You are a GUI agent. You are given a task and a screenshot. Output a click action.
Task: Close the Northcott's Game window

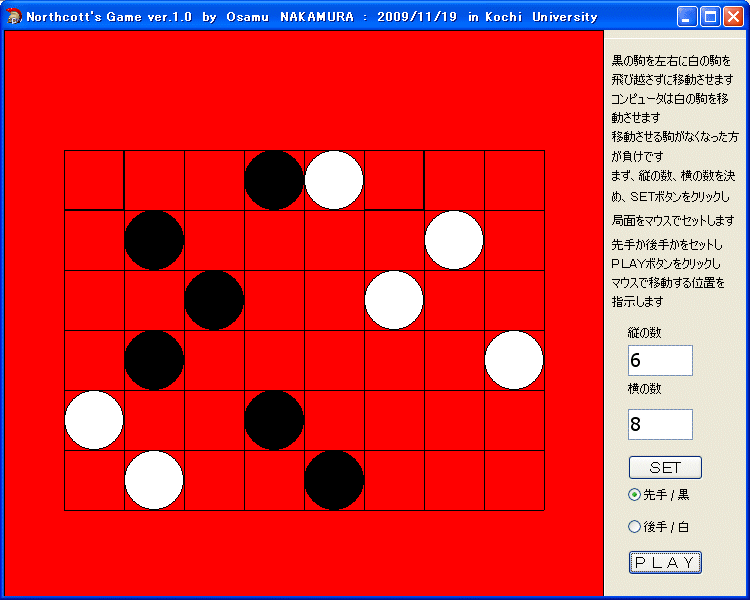click(733, 17)
